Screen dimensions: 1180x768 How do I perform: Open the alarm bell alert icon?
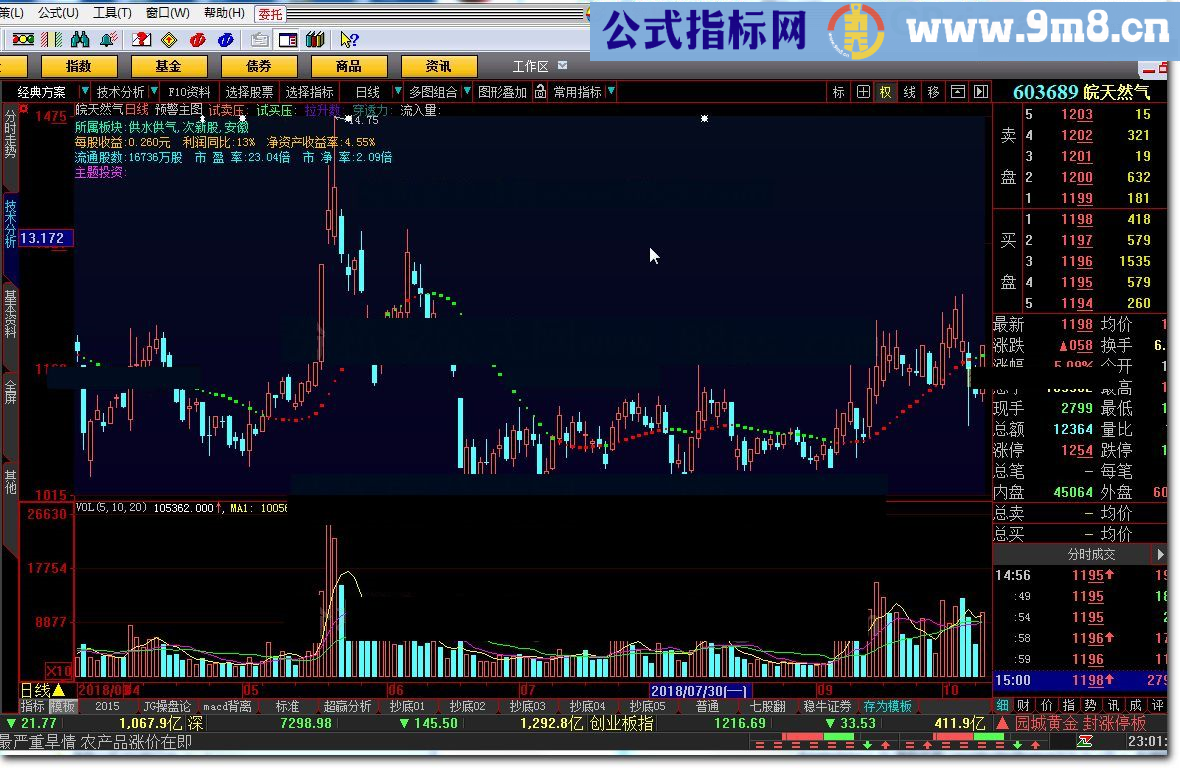tap(110, 40)
